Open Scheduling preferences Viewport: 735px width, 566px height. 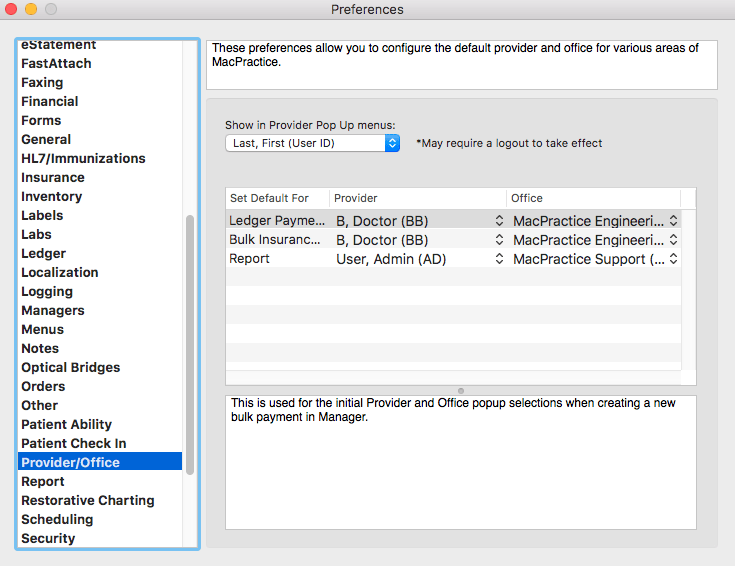point(57,520)
